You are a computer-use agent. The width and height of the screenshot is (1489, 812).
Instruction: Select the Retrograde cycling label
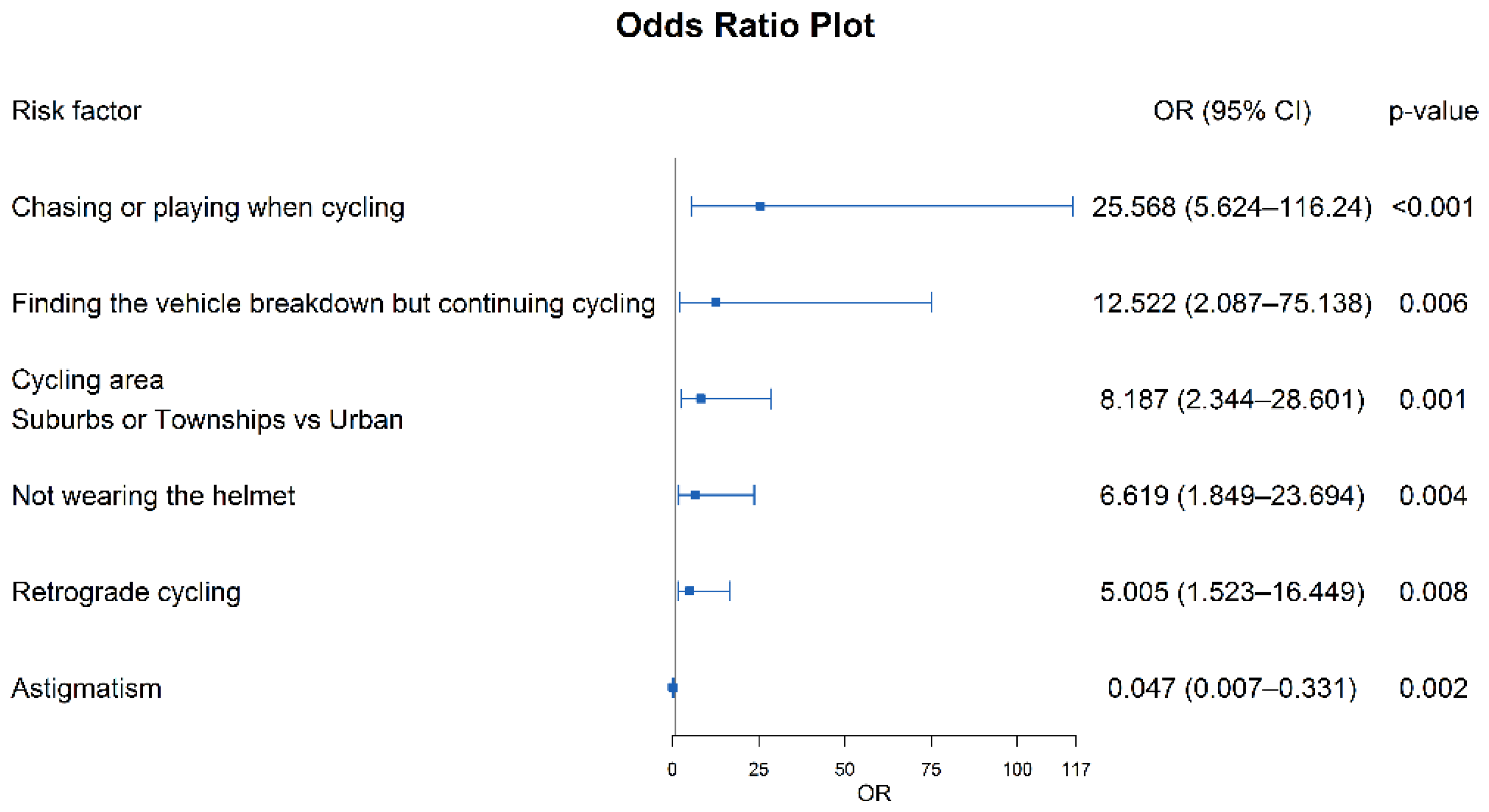tap(126, 592)
